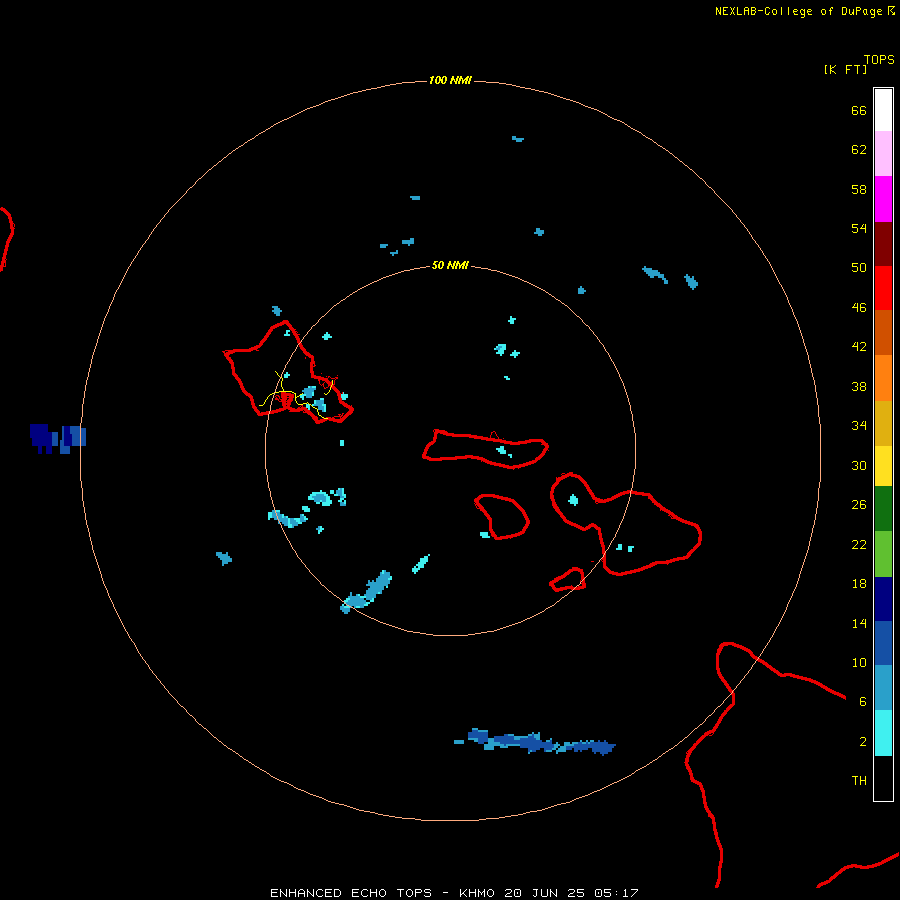The width and height of the screenshot is (900, 900).
Task: Pick the light blue 6 kft legend swatch
Action: (x=883, y=688)
